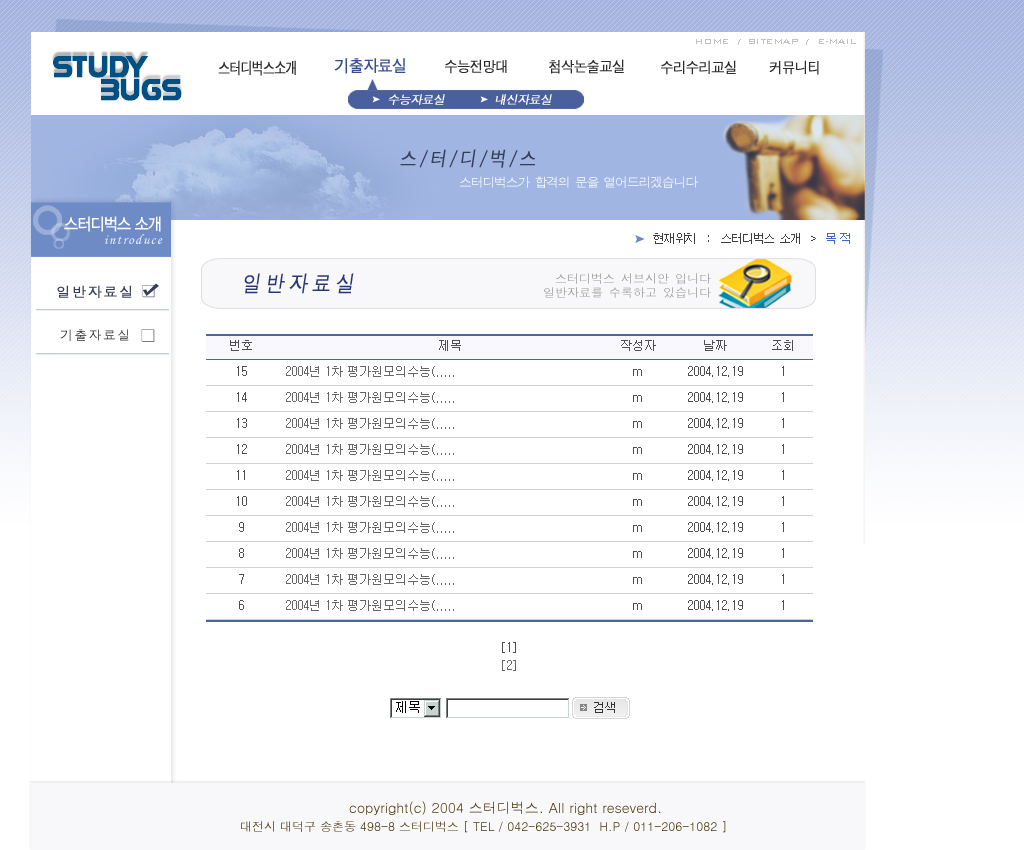Toggle the 일반자료실 checkbox
The height and width of the screenshot is (850, 1024).
pyautogui.click(x=150, y=291)
